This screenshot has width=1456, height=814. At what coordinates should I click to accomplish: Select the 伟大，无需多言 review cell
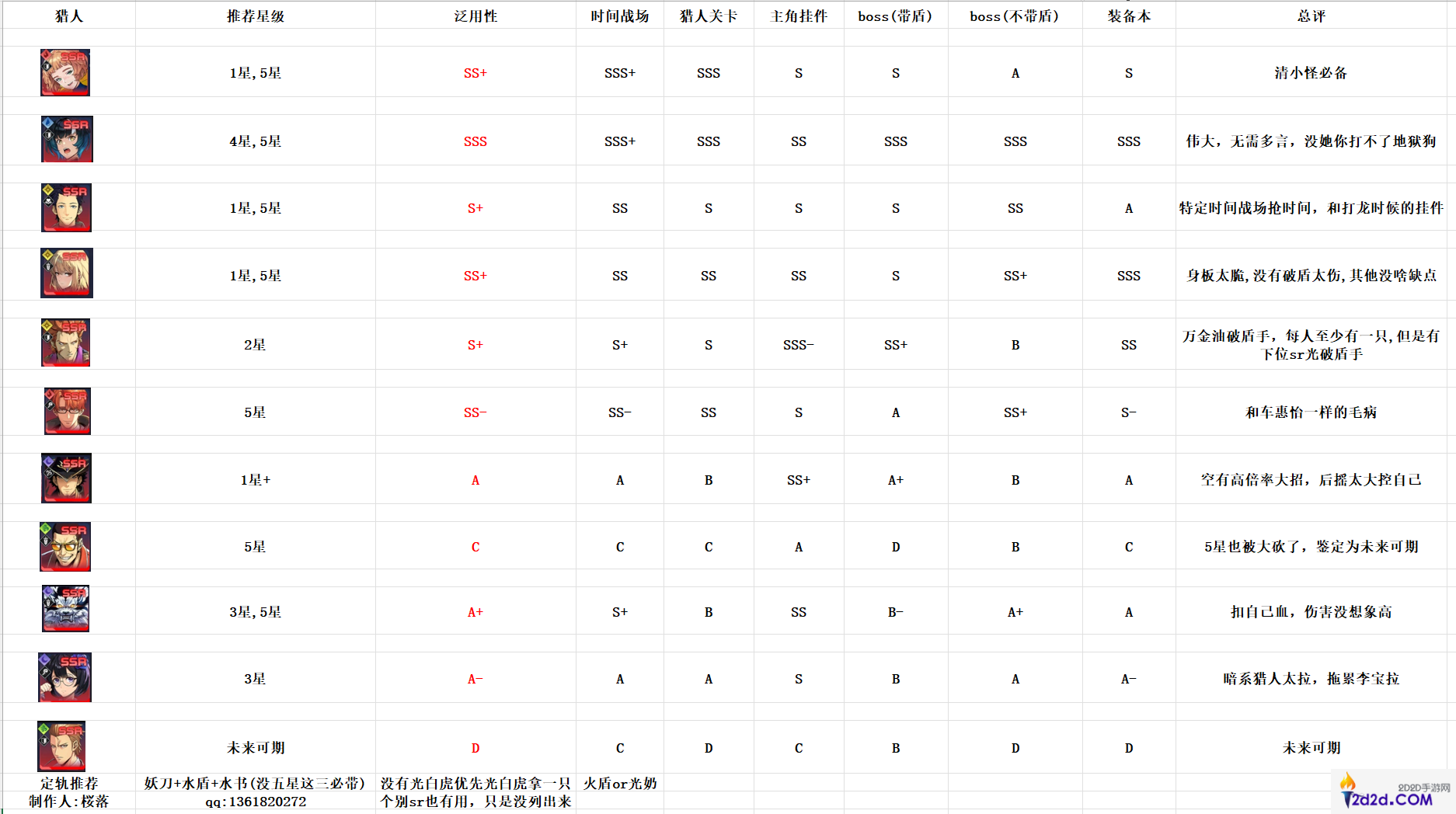click(1311, 141)
